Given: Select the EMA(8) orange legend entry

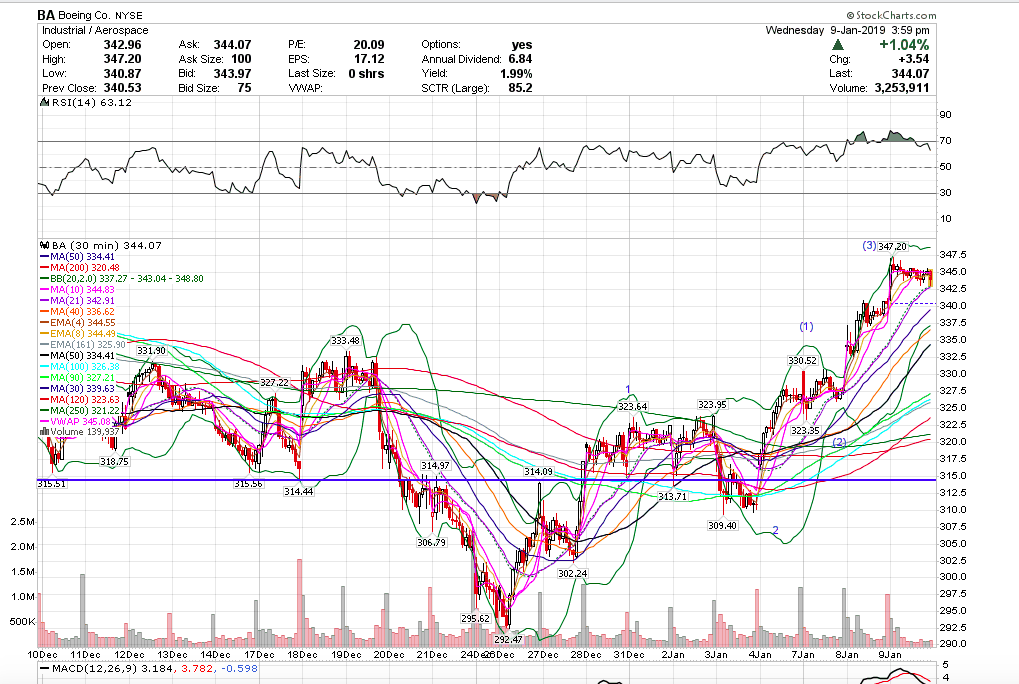Looking at the screenshot, I should coord(81,333).
